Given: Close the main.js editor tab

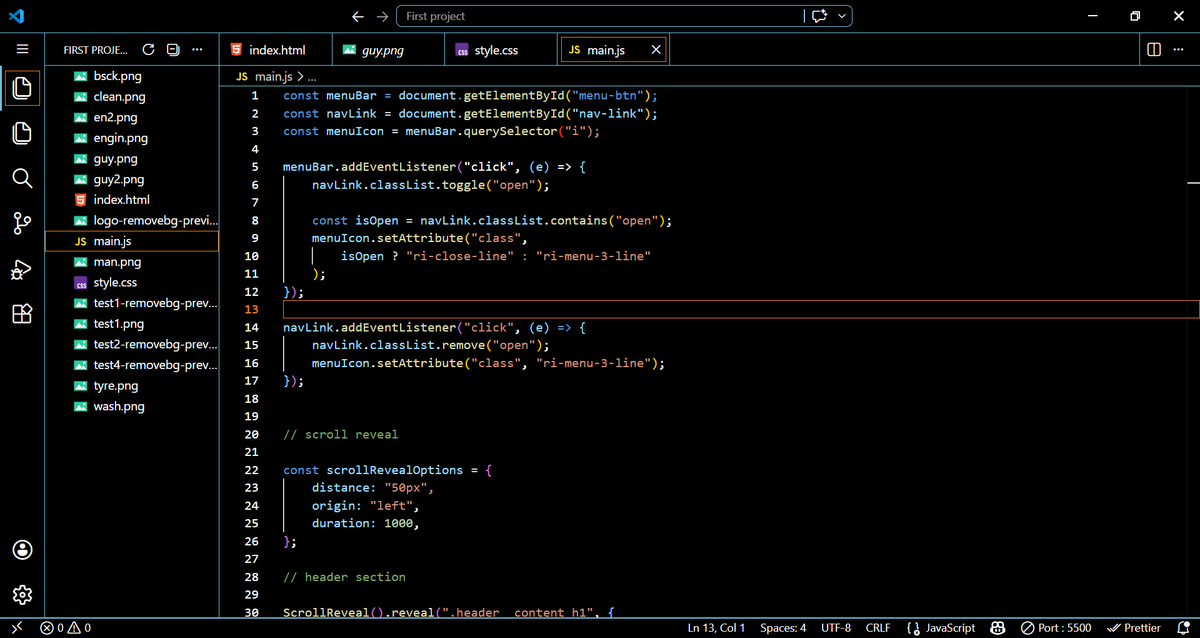Looking at the screenshot, I should [x=656, y=49].
